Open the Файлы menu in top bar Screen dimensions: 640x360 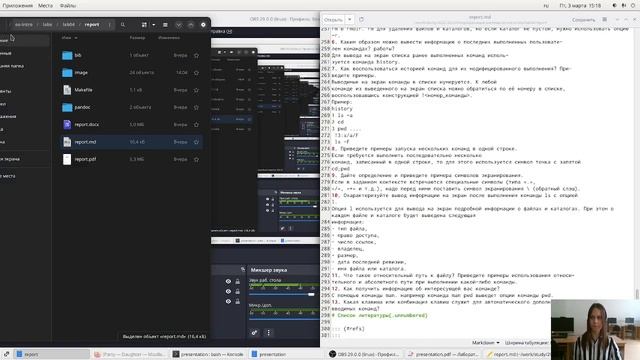pos(68,6)
